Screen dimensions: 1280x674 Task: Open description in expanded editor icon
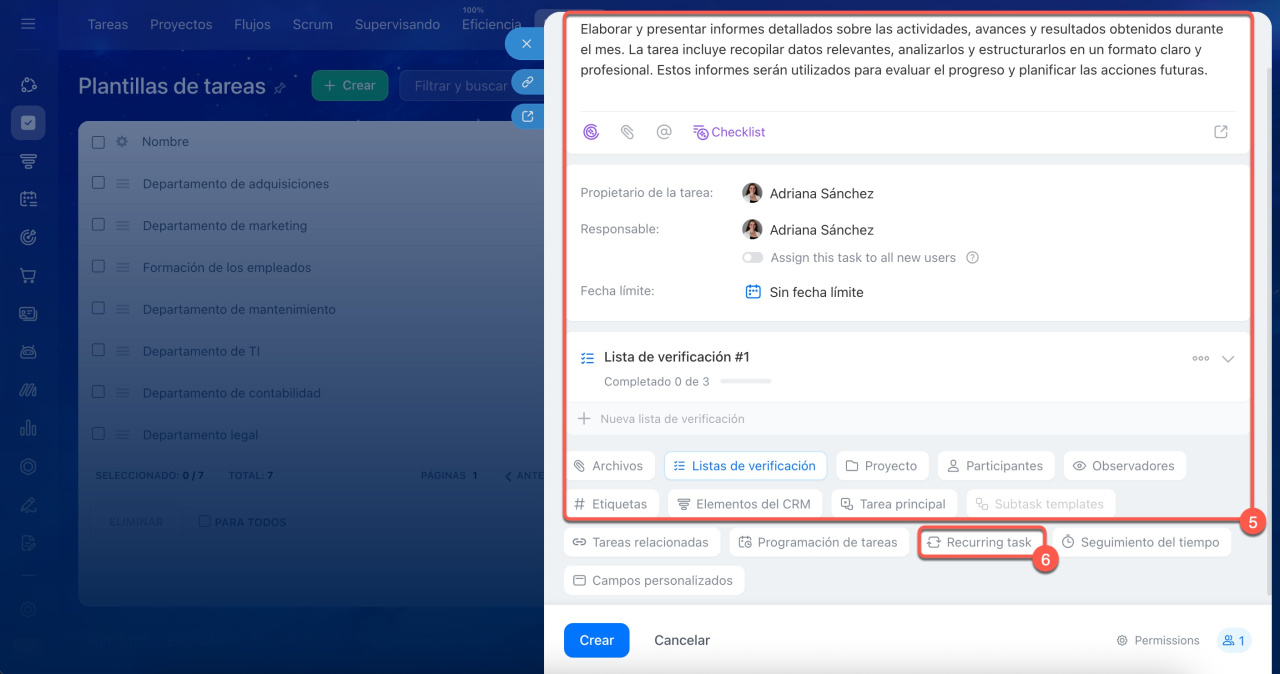[x=1220, y=132]
